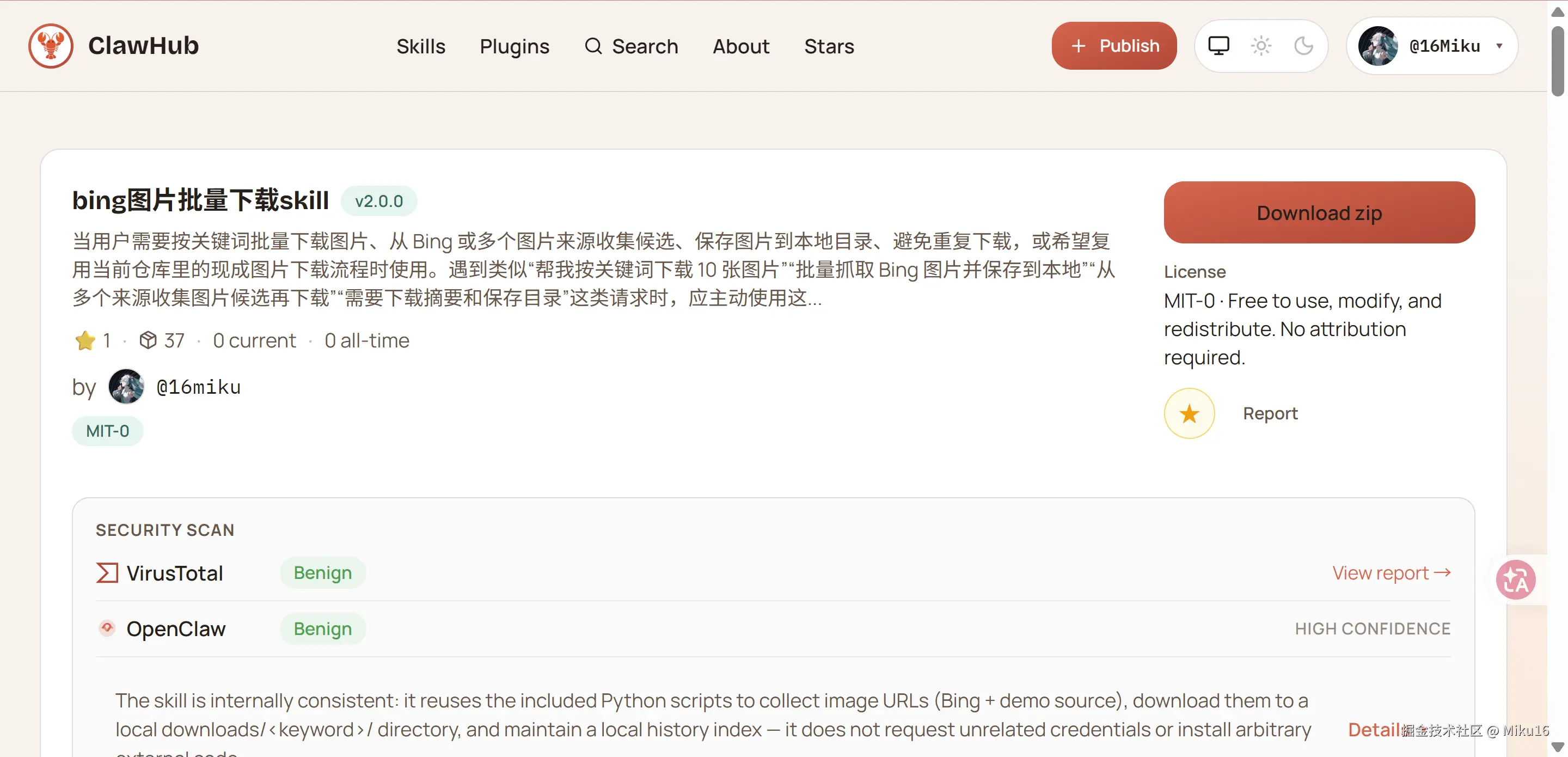1568x757 pixels.
Task: Star this skill with round star button
Action: tap(1189, 413)
